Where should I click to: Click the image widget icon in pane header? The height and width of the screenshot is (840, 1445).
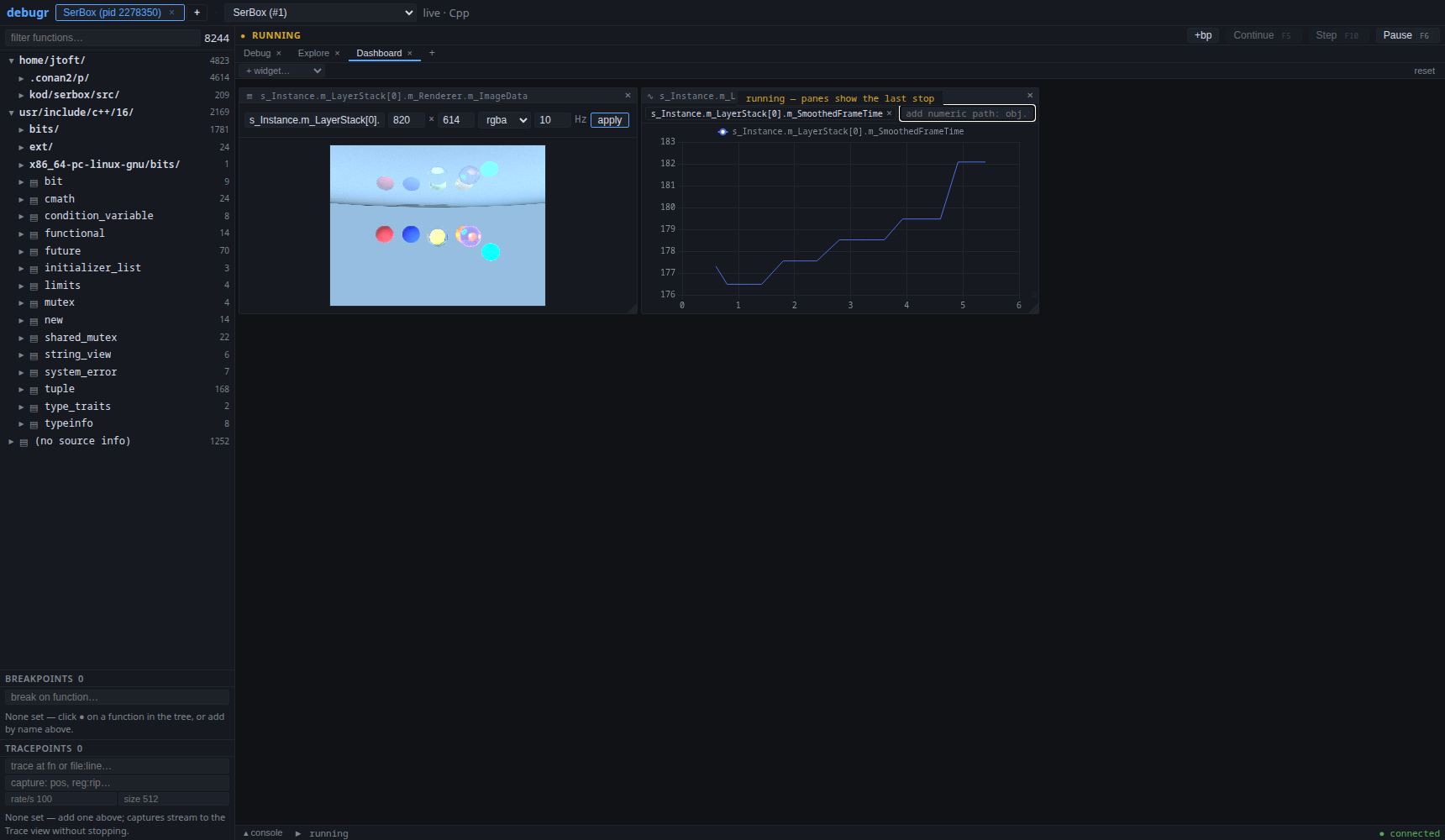250,97
